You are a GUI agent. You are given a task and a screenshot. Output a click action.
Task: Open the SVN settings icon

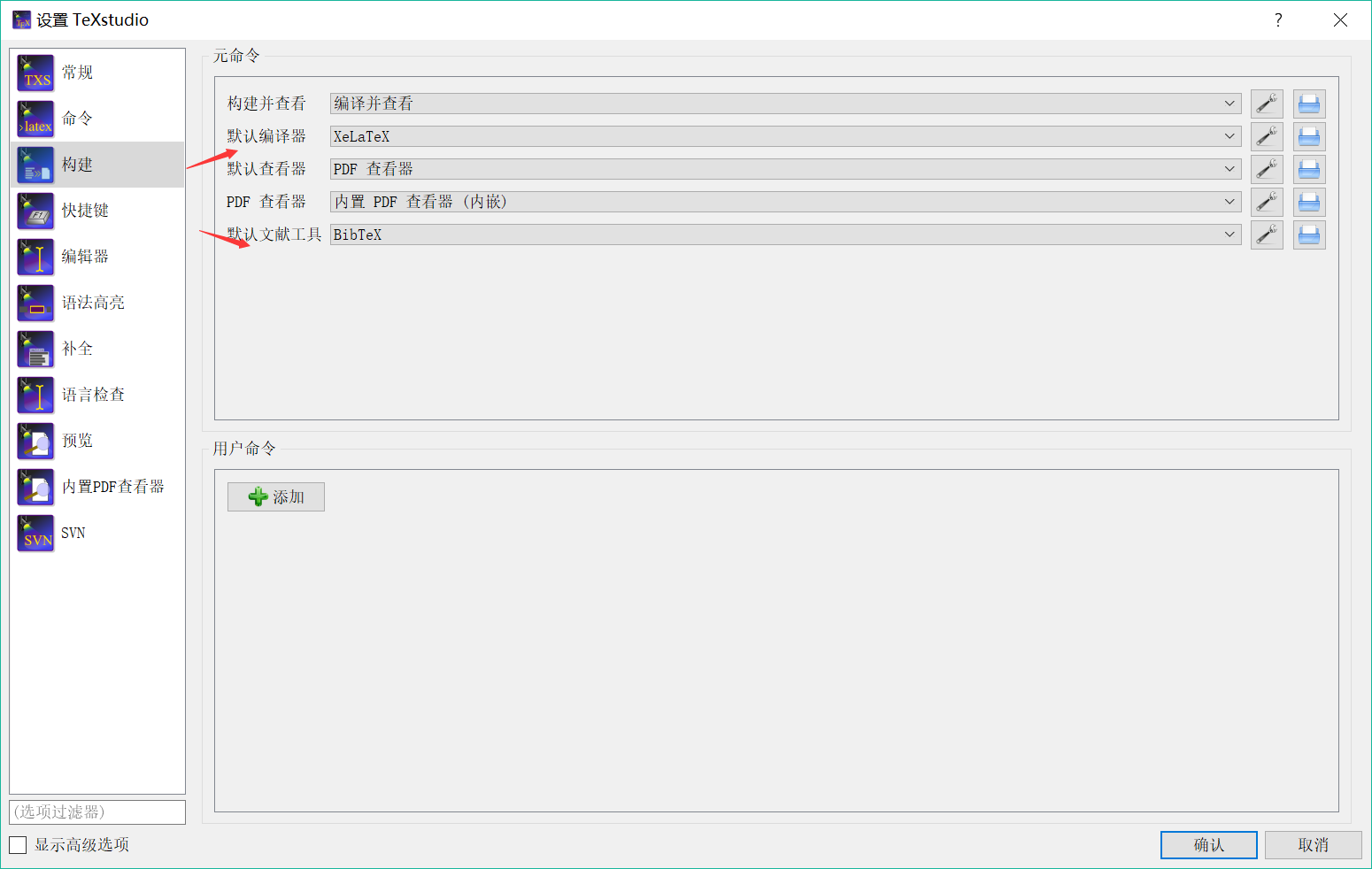coord(35,533)
